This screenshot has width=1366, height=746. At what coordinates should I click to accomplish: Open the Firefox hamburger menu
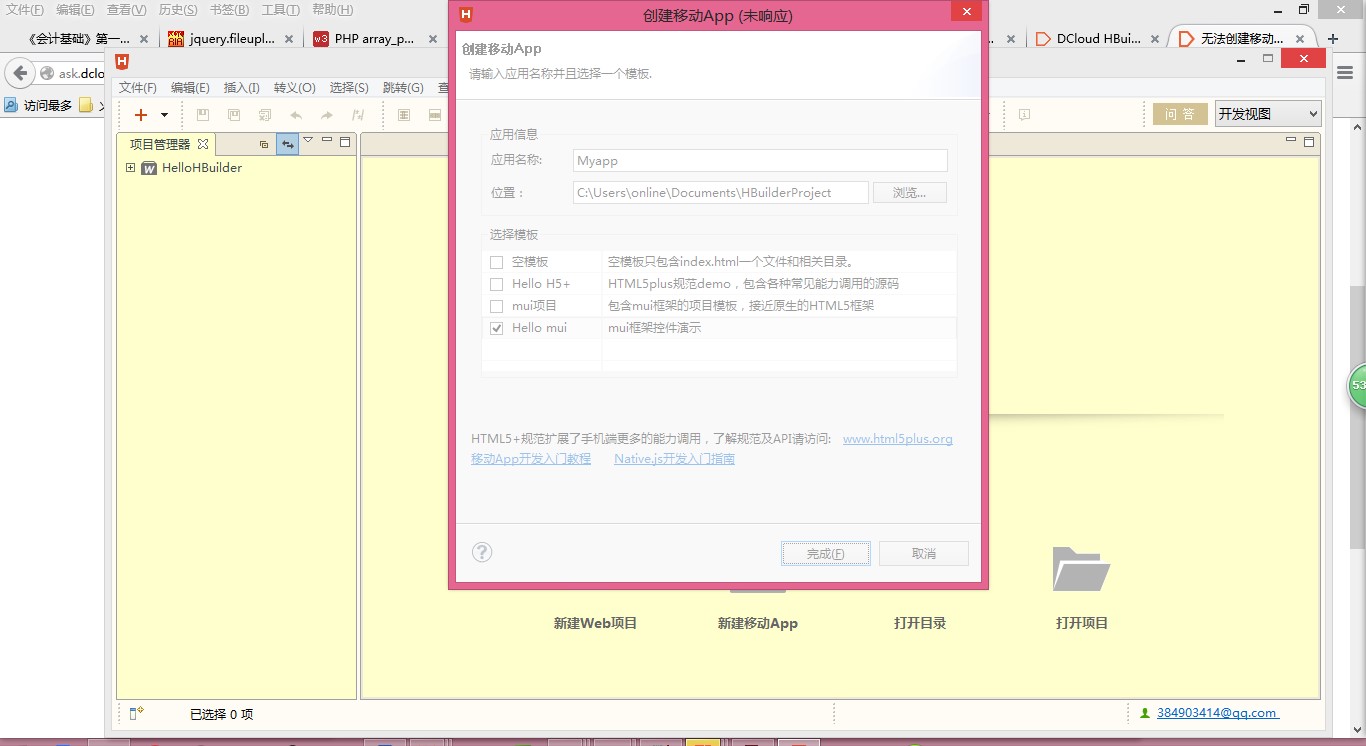(x=1346, y=73)
